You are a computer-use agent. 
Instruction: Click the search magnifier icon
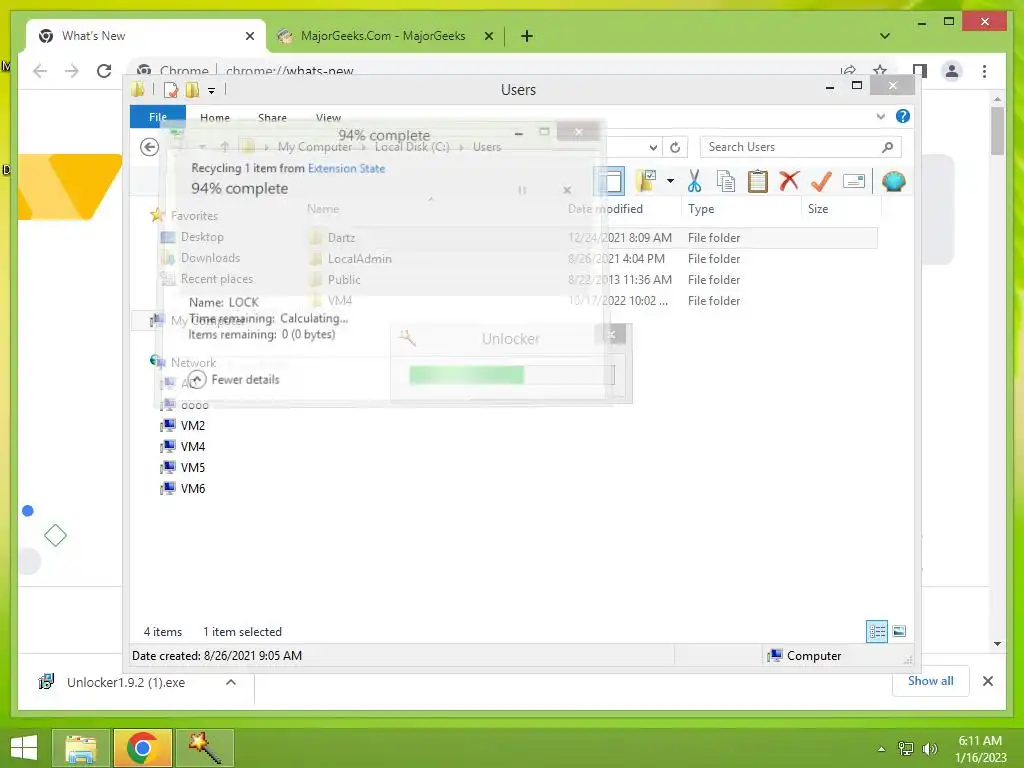point(887,147)
